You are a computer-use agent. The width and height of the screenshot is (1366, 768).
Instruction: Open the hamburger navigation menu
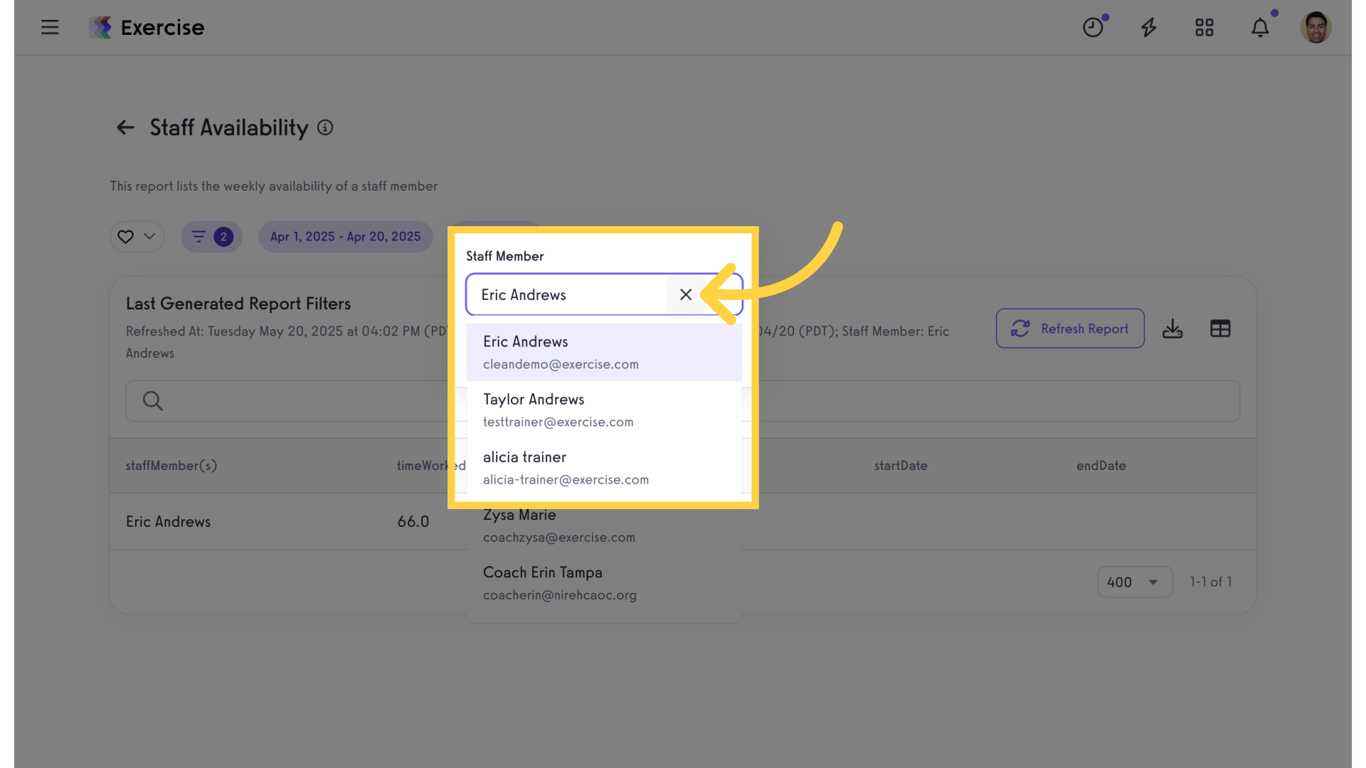tap(50, 28)
